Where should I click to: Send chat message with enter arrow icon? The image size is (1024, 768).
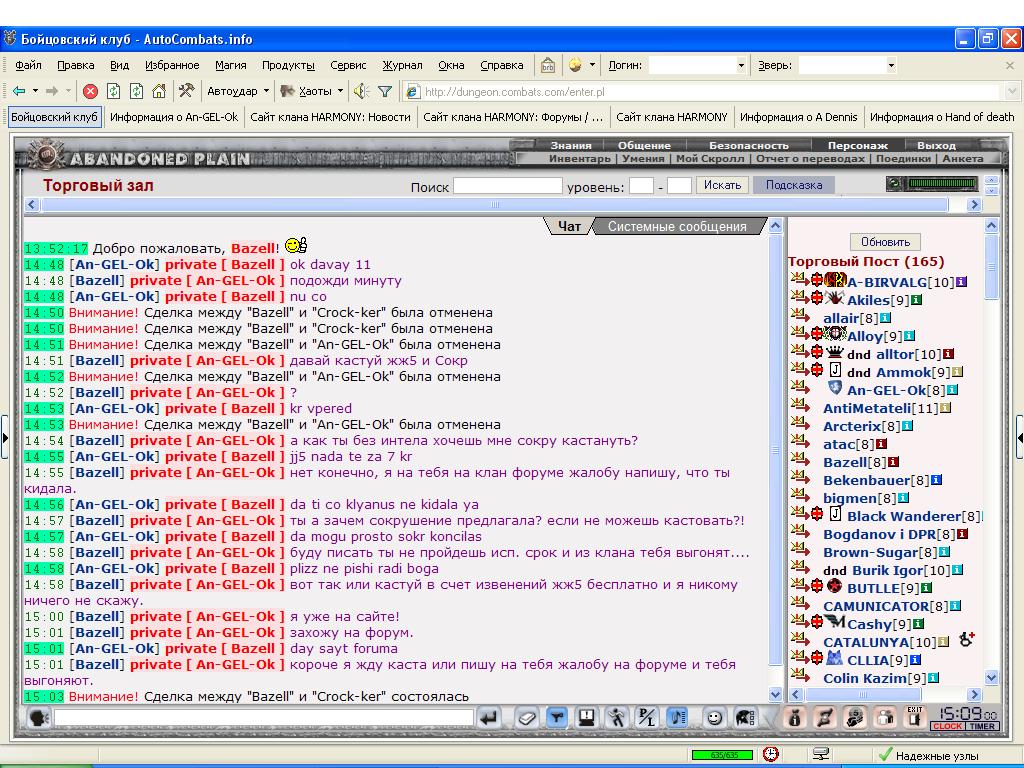pos(488,718)
